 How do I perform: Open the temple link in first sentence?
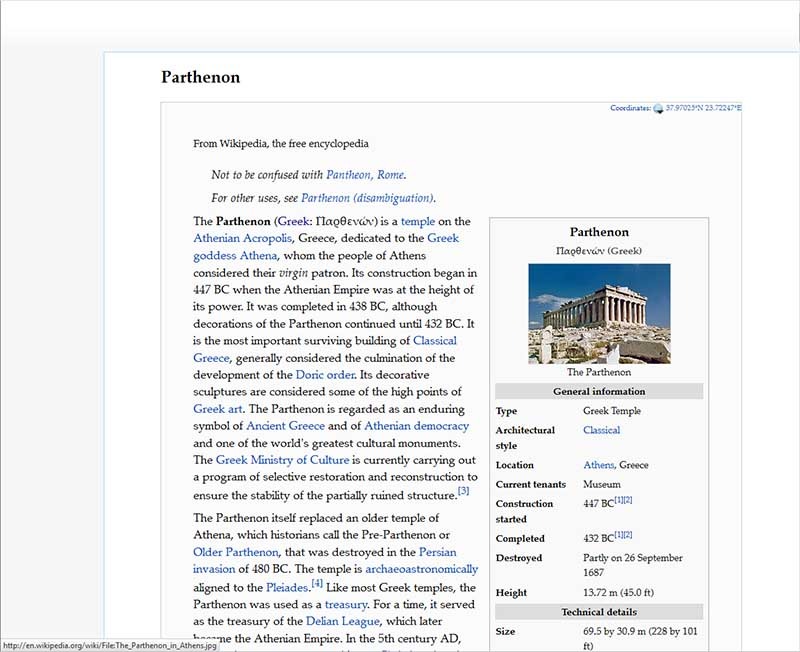[x=418, y=221]
